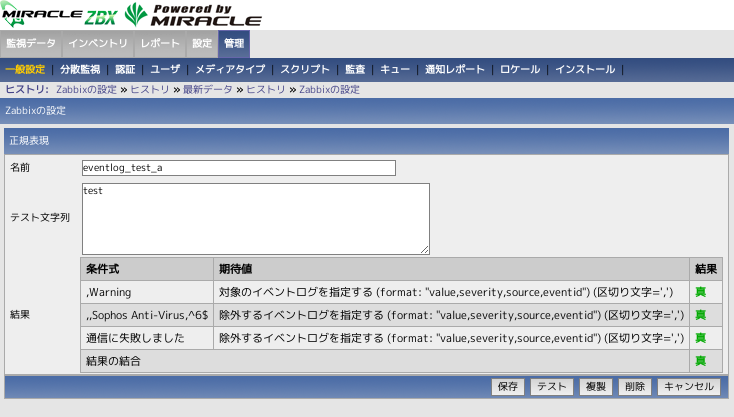This screenshot has width=734, height=417.
Task: Open 分散監視 submenu item
Action: [x=80, y=70]
